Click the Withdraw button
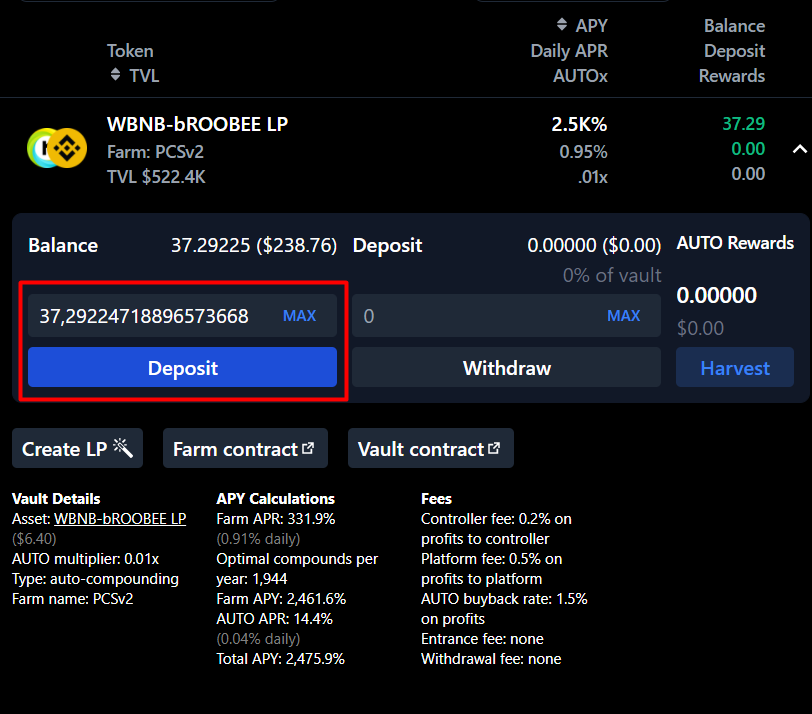 [506, 367]
